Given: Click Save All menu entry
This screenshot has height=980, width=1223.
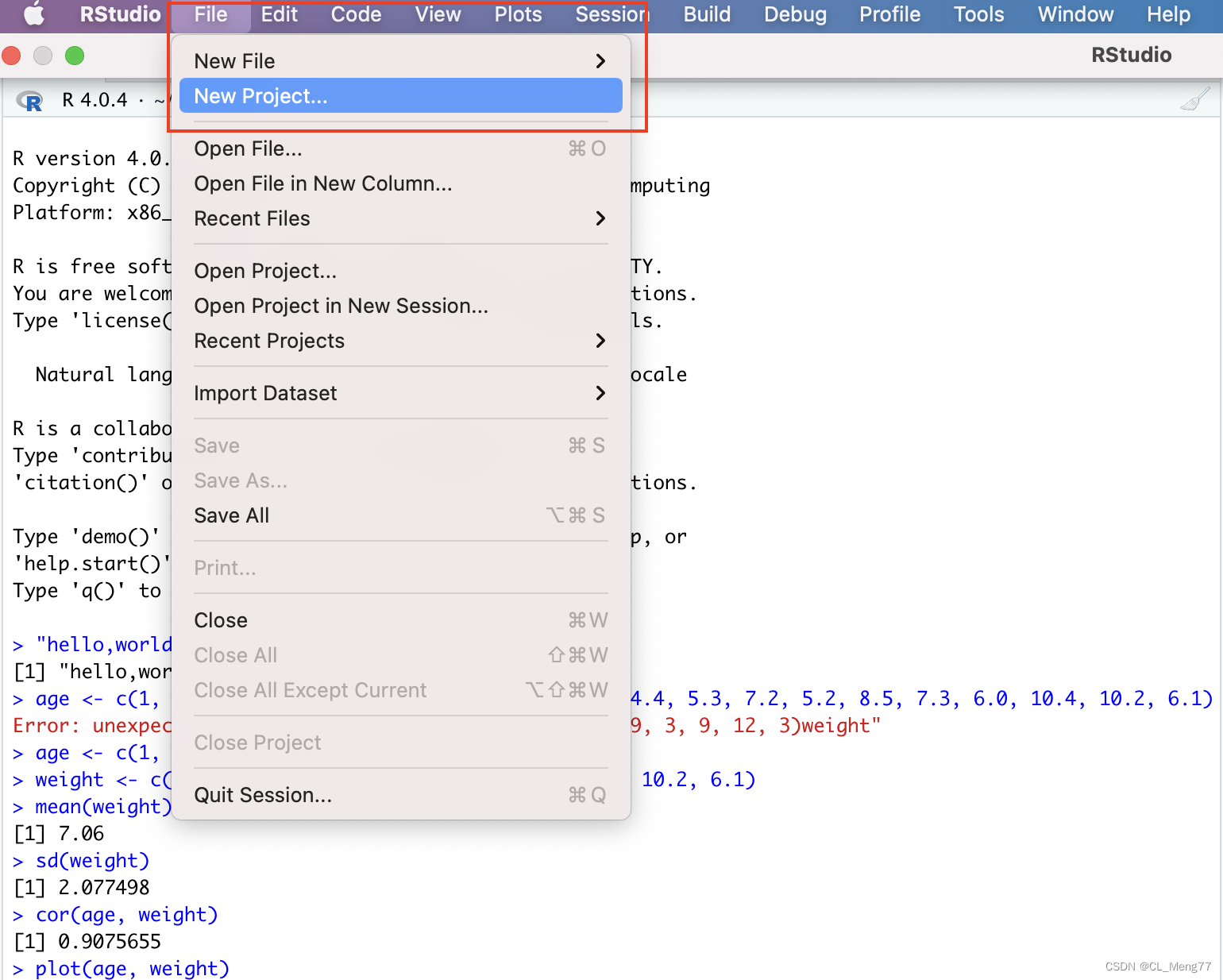Looking at the screenshot, I should (x=401, y=515).
